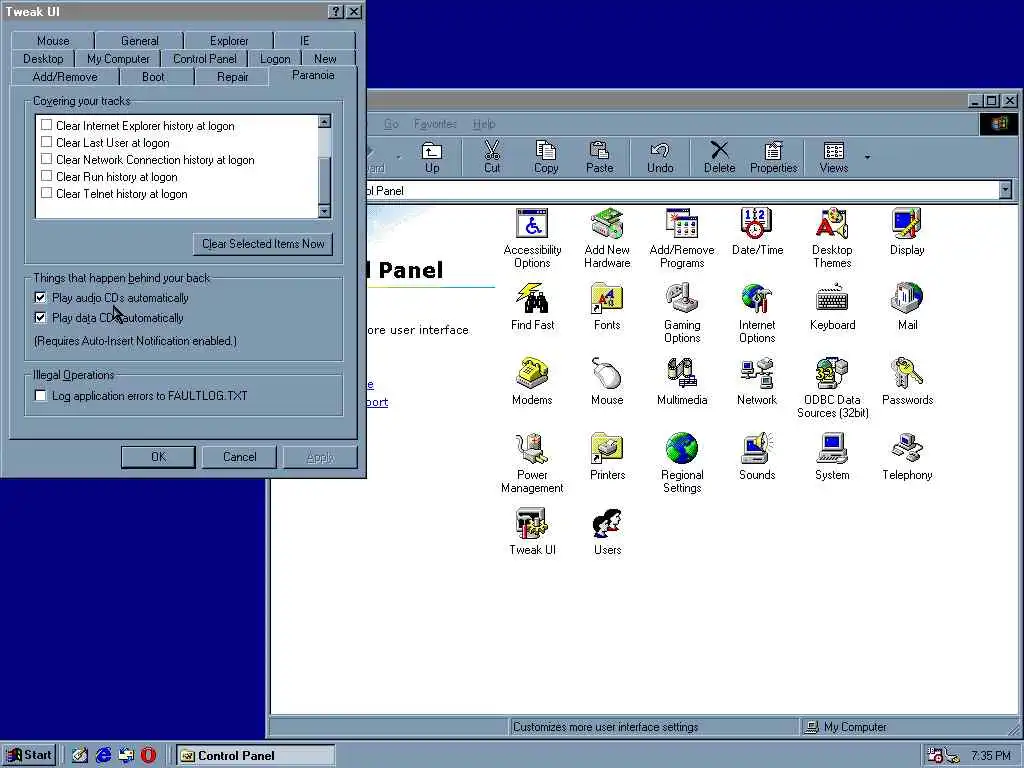Confirm Tweak UI with OK button

[158, 457]
